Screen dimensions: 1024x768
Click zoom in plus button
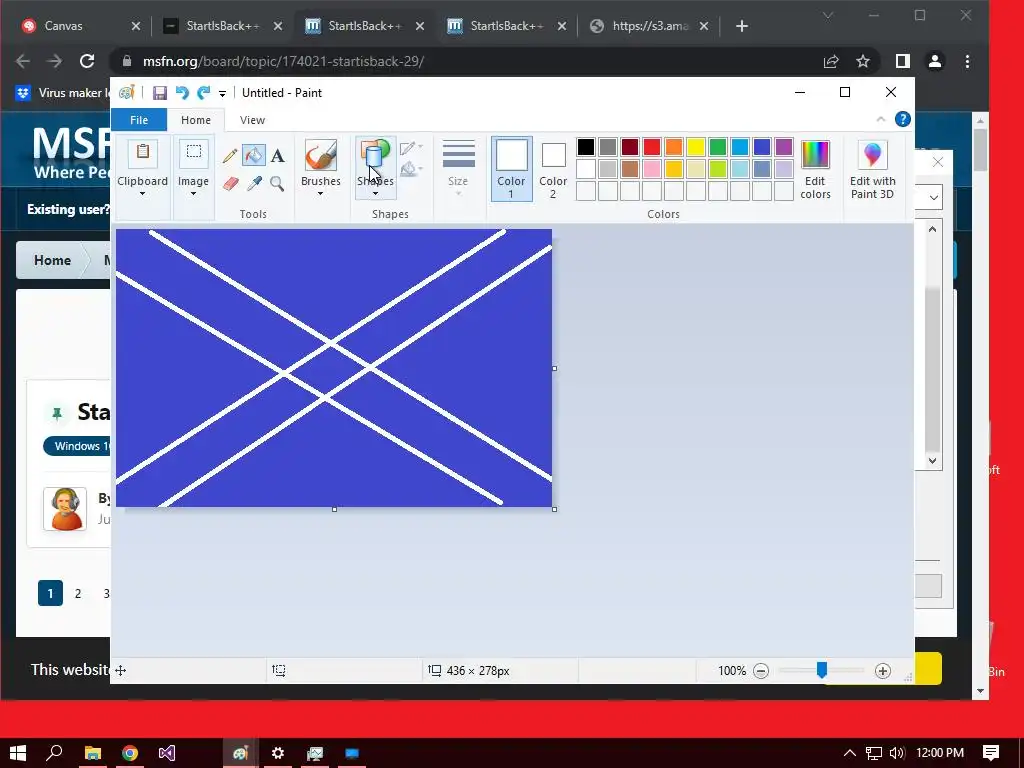click(882, 671)
